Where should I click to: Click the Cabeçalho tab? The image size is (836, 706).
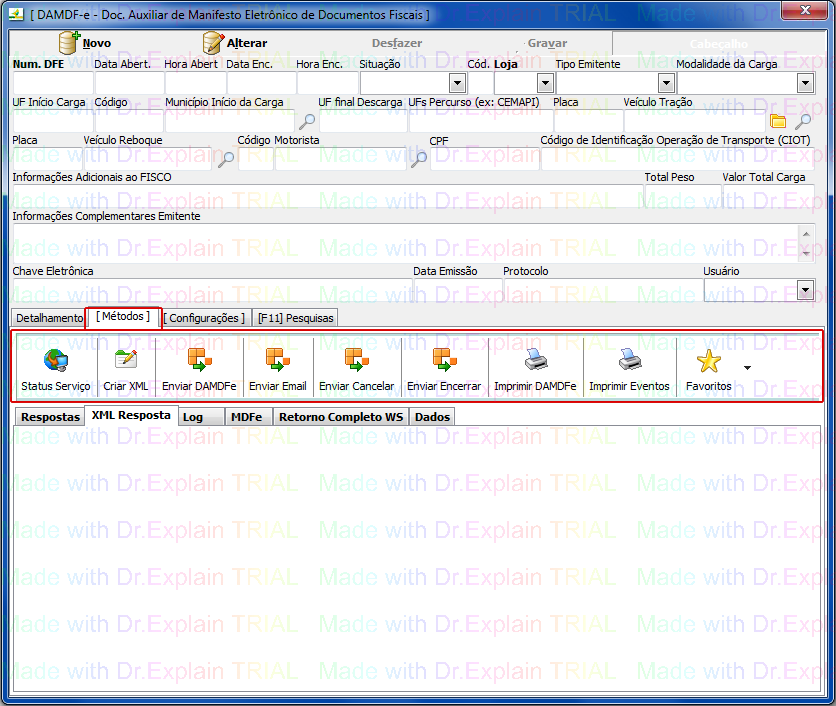pyautogui.click(x=718, y=44)
